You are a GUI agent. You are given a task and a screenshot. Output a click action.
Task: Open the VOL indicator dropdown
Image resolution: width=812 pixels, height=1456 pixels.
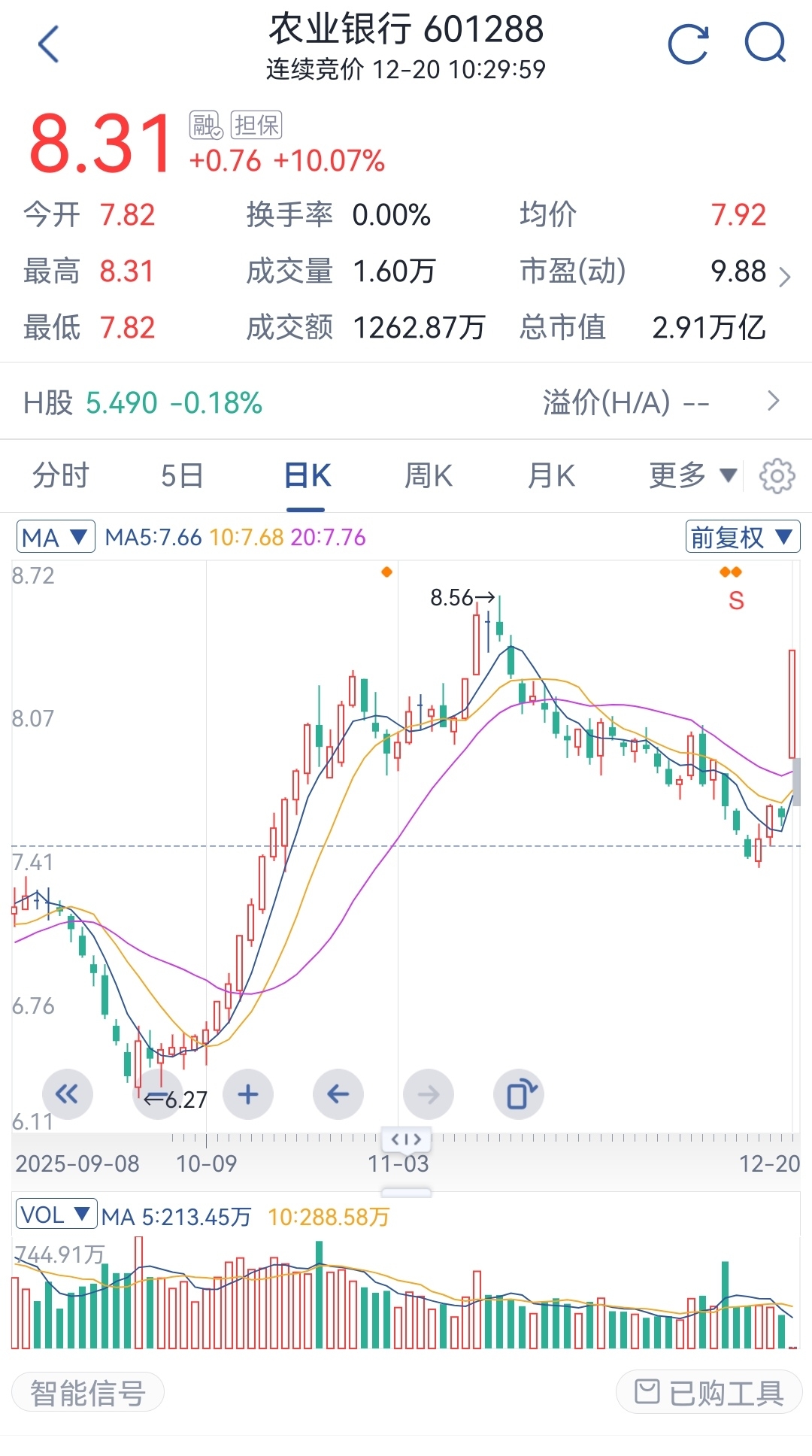tap(56, 1215)
